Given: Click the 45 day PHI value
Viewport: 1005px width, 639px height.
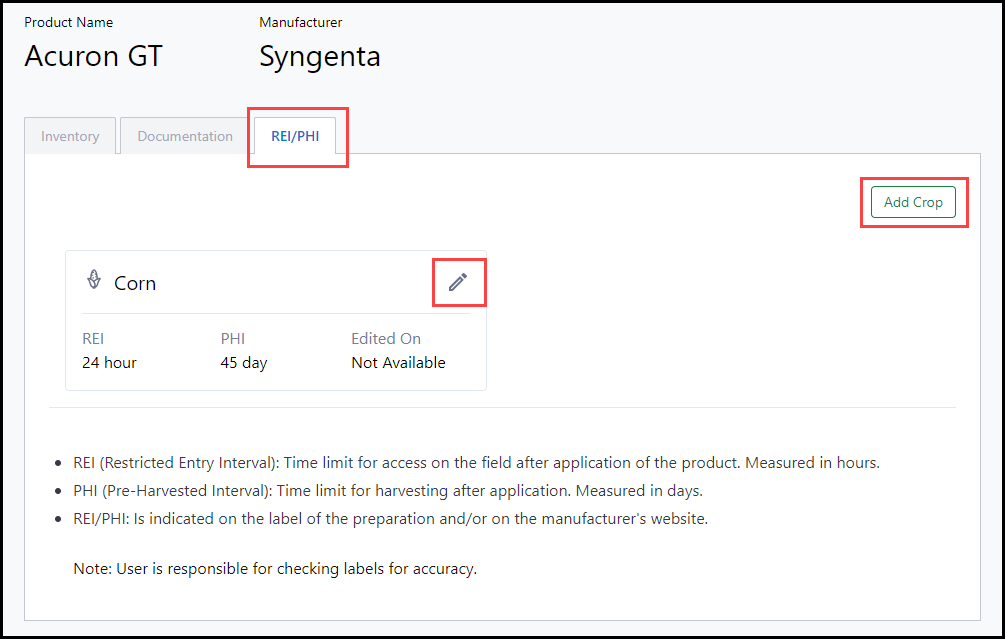Looking at the screenshot, I should tap(244, 362).
